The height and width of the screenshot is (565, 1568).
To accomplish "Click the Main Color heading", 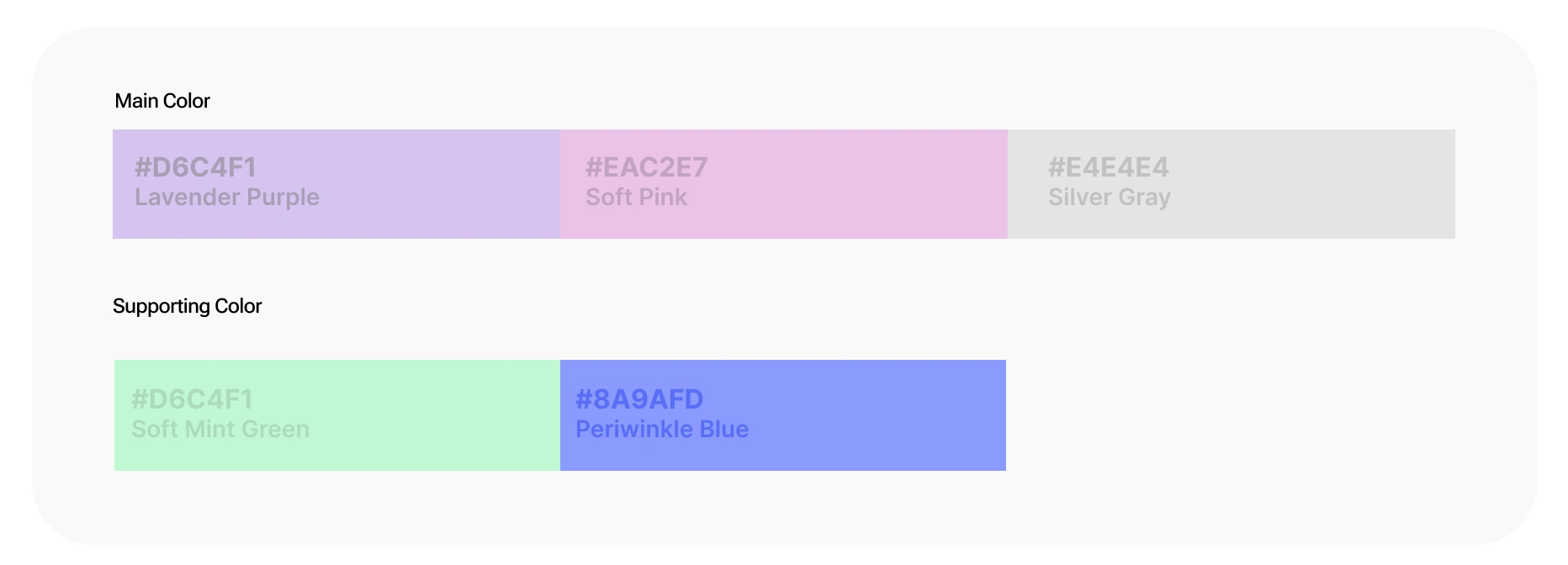I will [x=162, y=101].
